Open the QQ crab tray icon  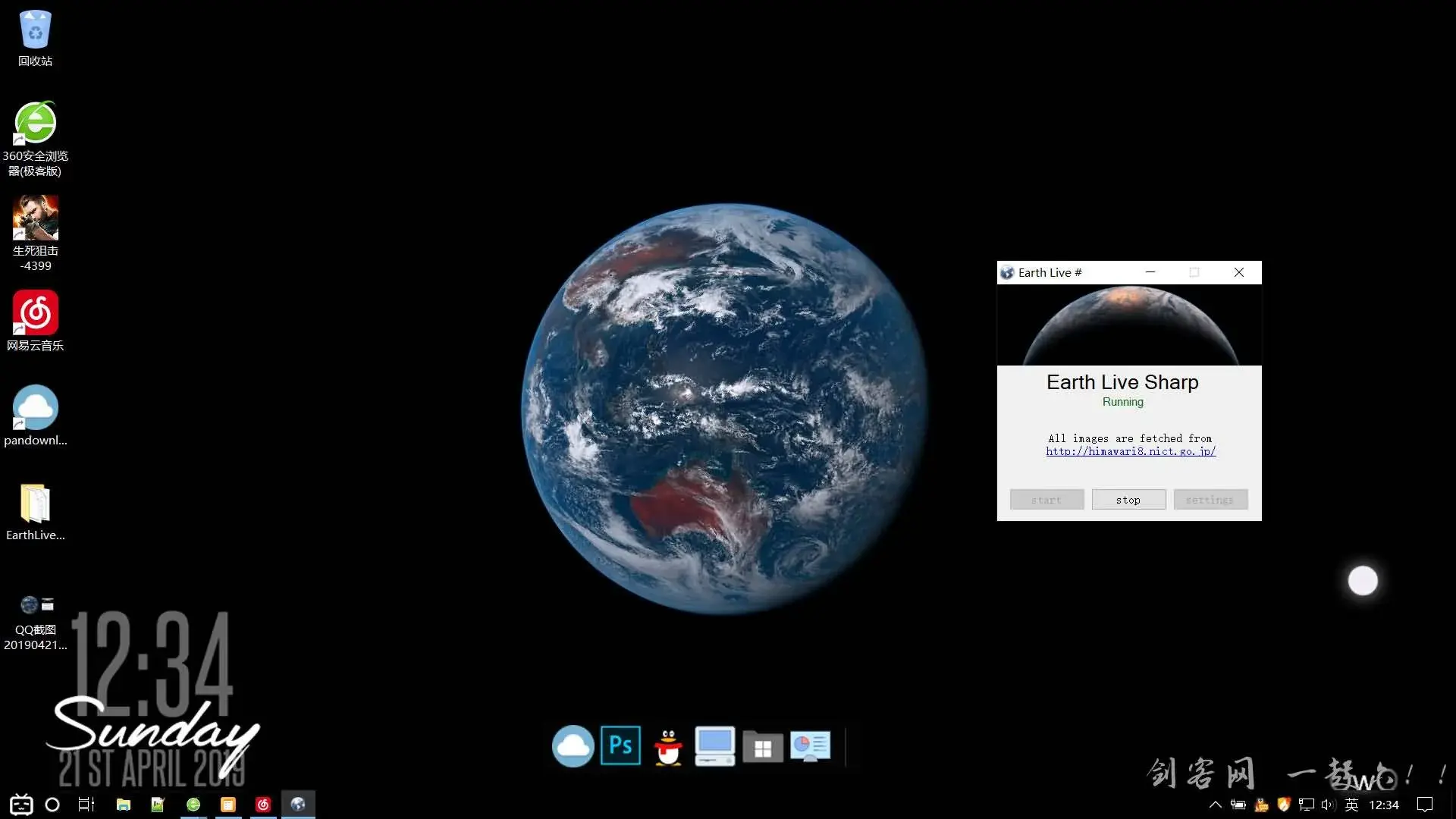pyautogui.click(x=1261, y=805)
